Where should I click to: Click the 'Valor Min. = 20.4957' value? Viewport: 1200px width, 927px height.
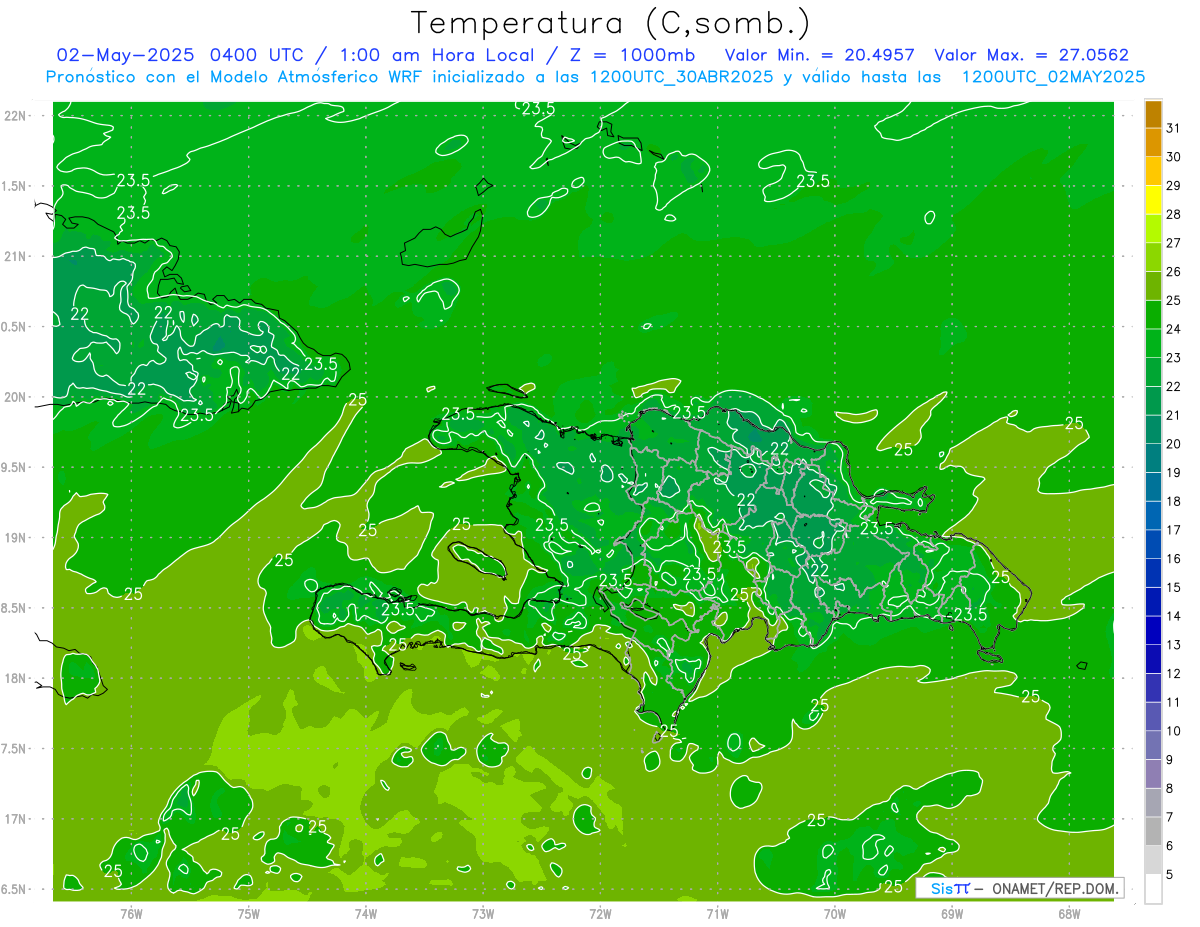[x=820, y=55]
